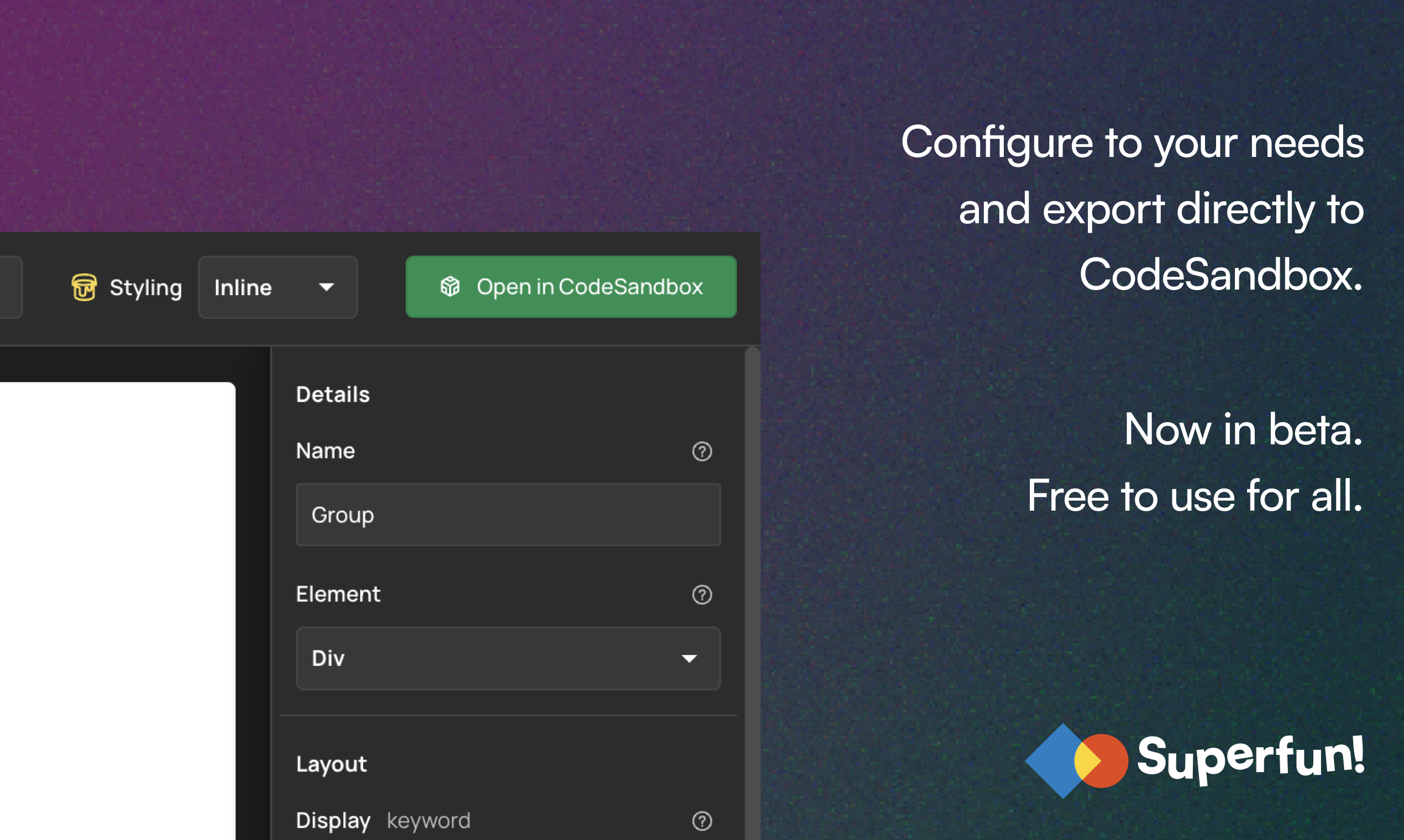The height and width of the screenshot is (840, 1404).
Task: Show help for the Display property
Action: 702,821
